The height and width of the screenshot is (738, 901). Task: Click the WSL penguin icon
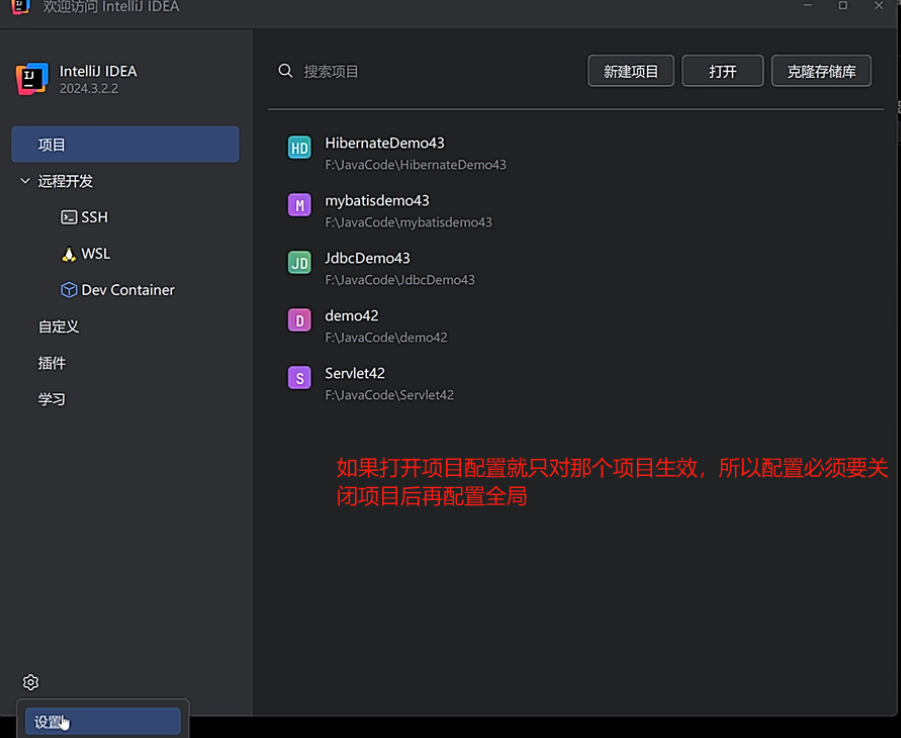pyautogui.click(x=69, y=254)
